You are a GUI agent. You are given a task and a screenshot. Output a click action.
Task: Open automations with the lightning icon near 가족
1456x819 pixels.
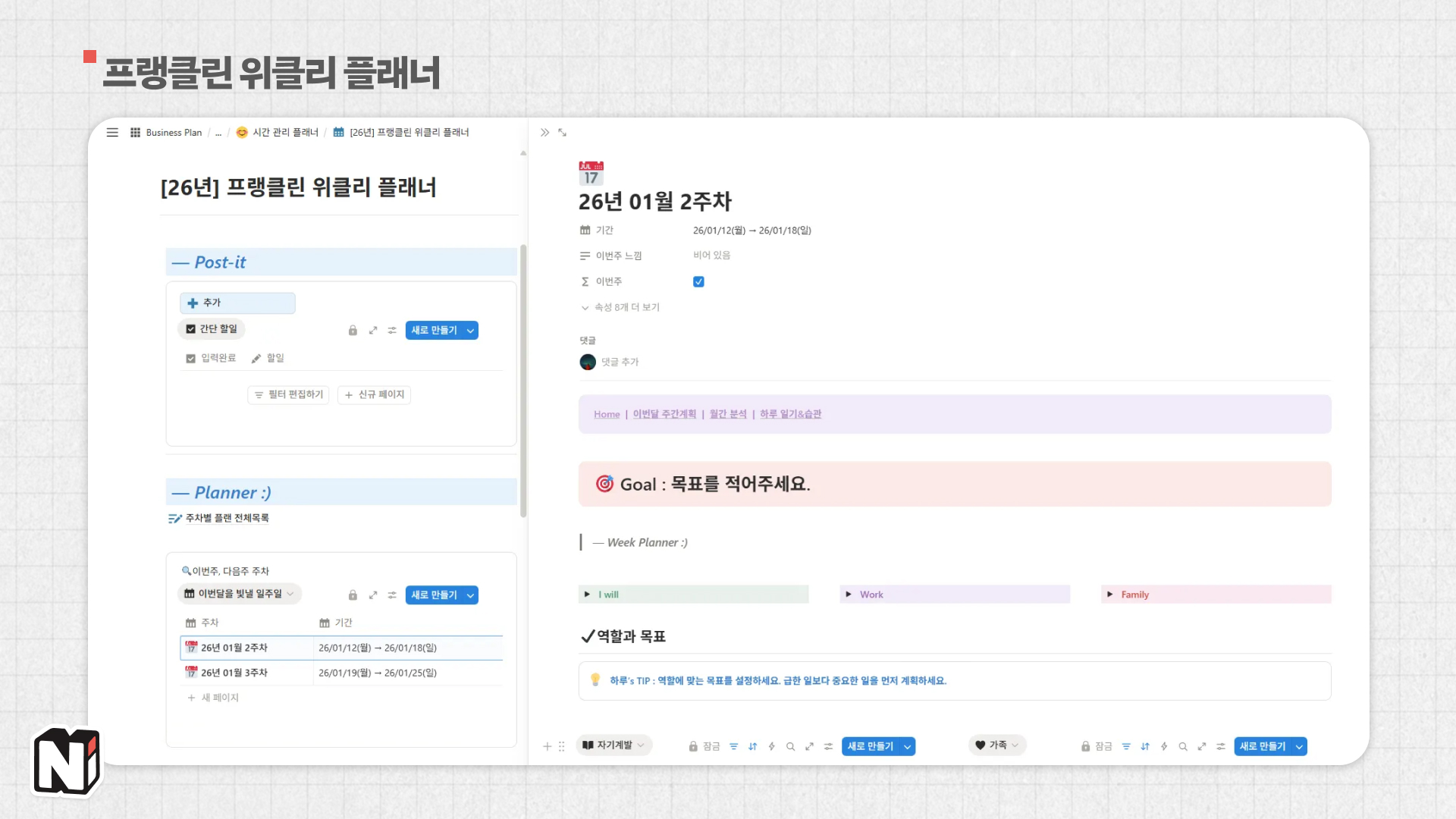(x=1164, y=746)
